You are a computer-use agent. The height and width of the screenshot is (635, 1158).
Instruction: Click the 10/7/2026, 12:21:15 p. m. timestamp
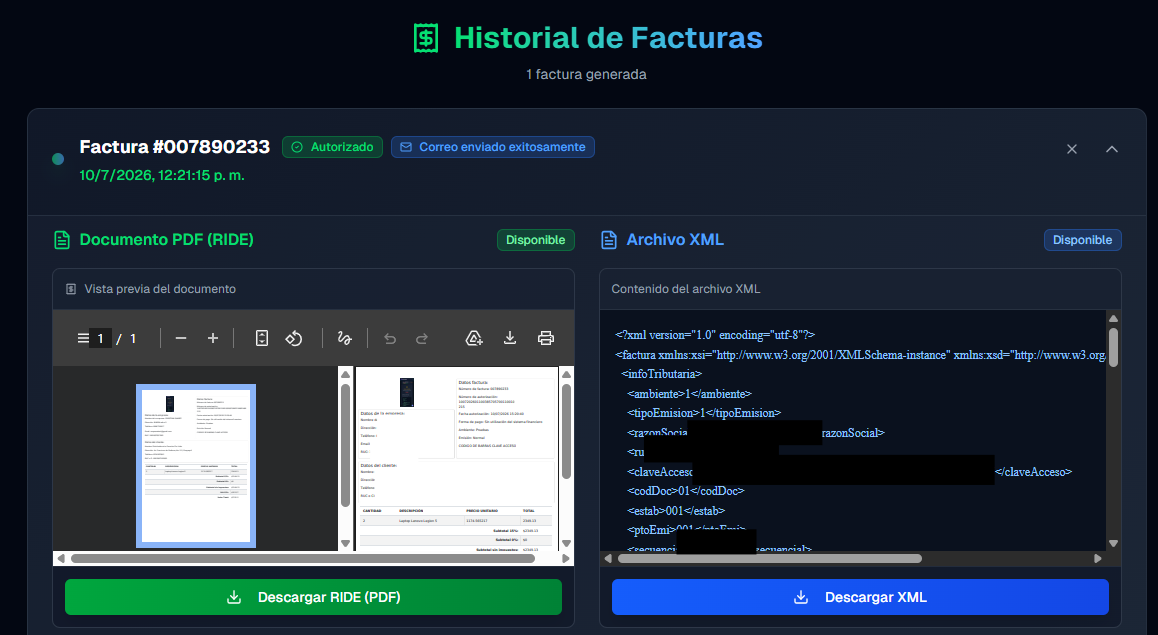click(162, 176)
